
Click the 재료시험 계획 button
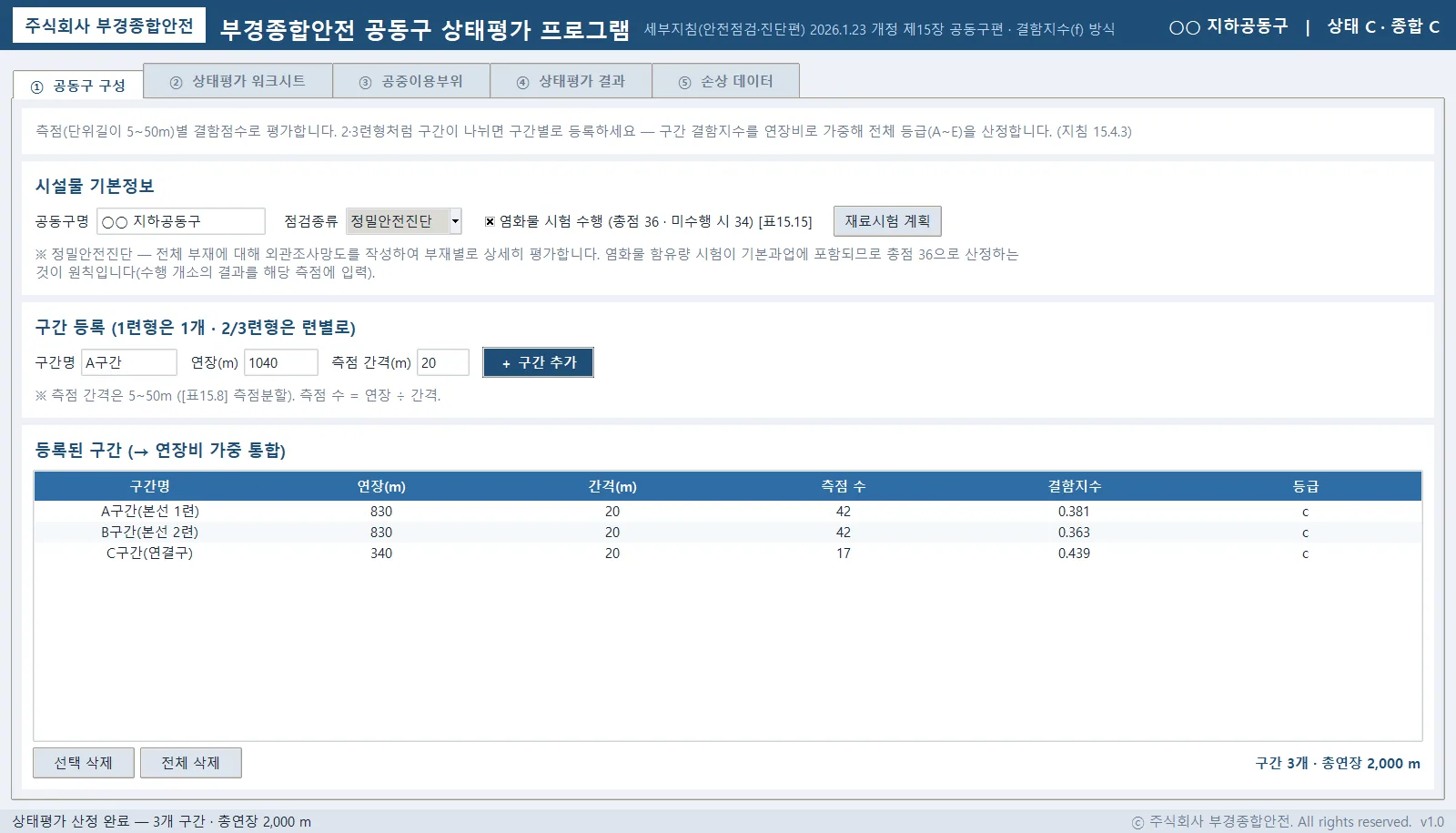tap(887, 221)
